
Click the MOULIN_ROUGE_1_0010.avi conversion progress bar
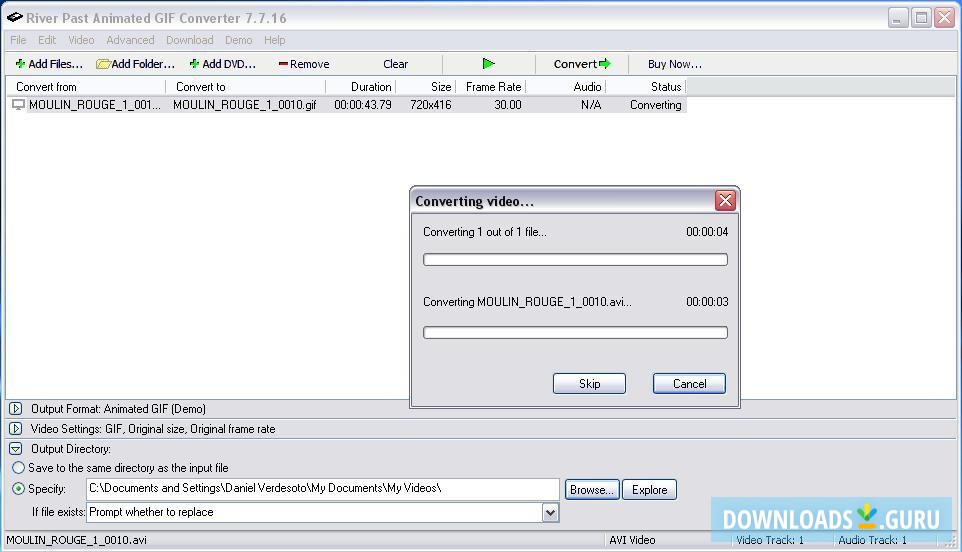[575, 332]
